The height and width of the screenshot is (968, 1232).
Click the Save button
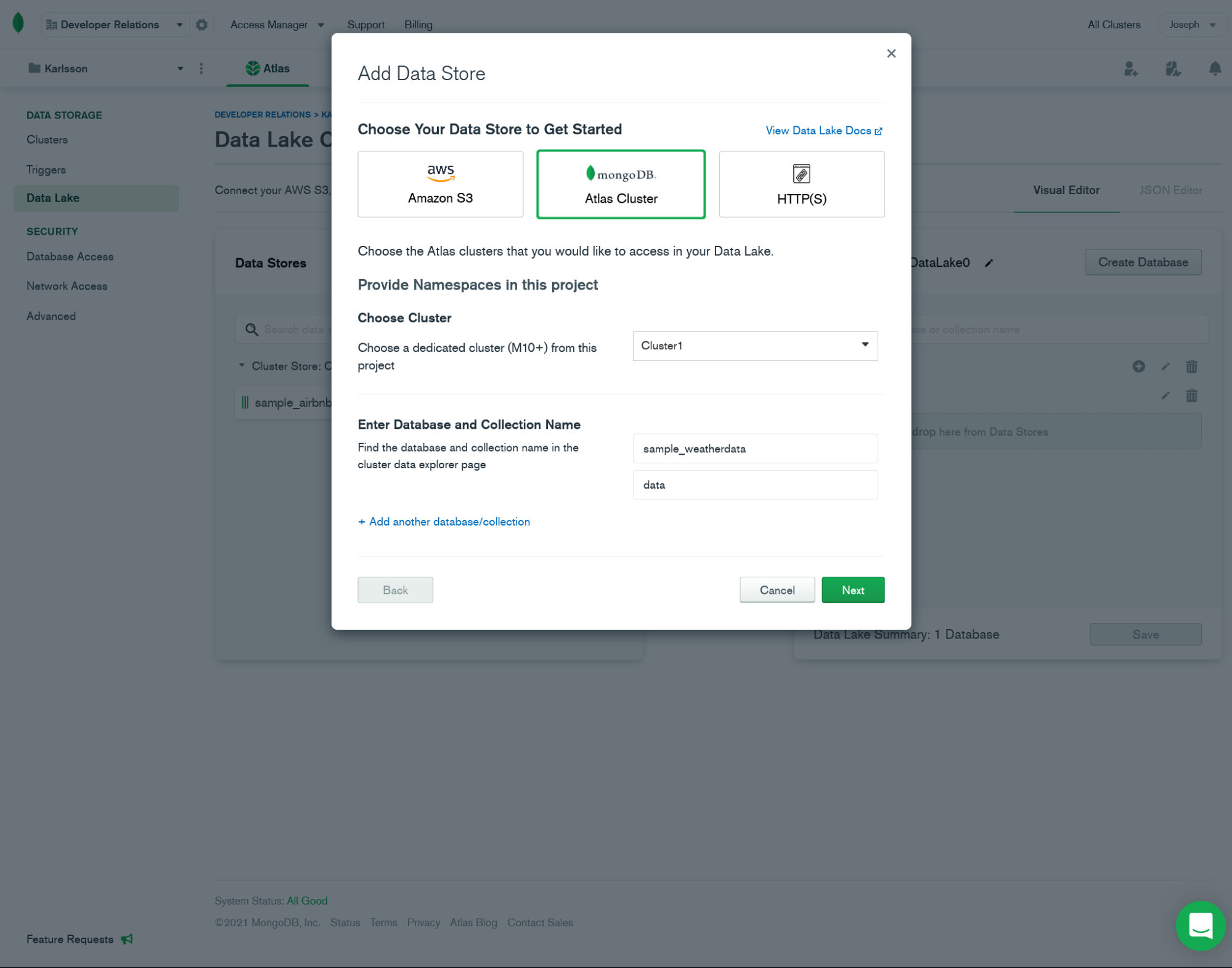click(1145, 635)
